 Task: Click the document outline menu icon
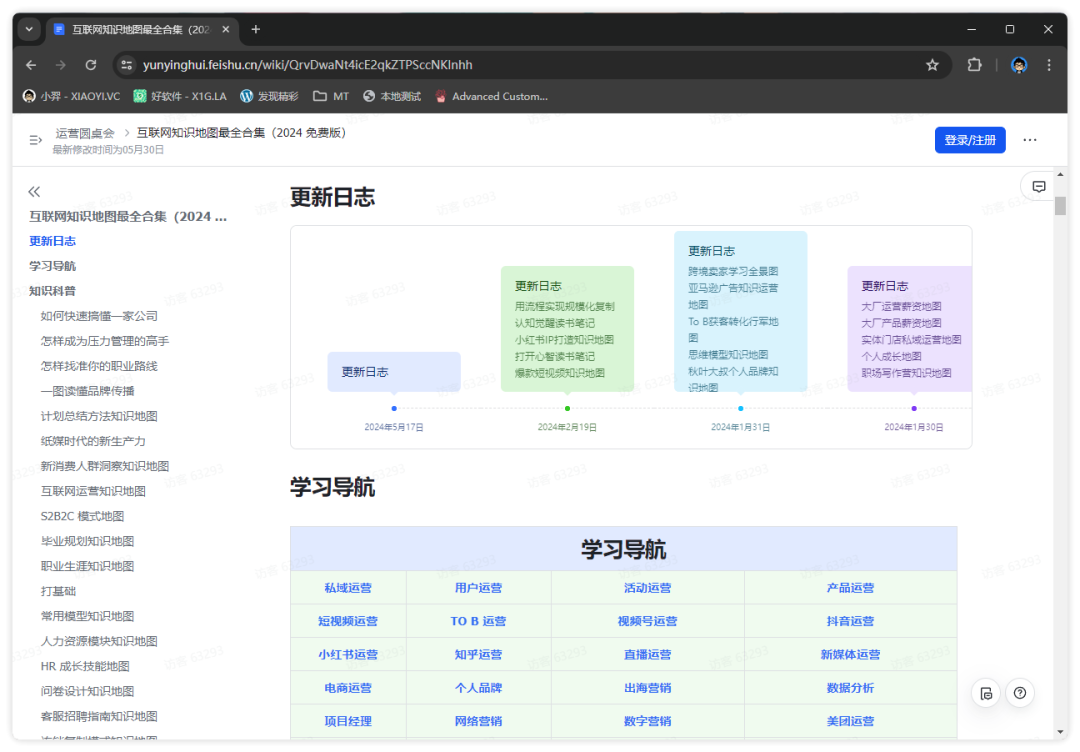35,140
